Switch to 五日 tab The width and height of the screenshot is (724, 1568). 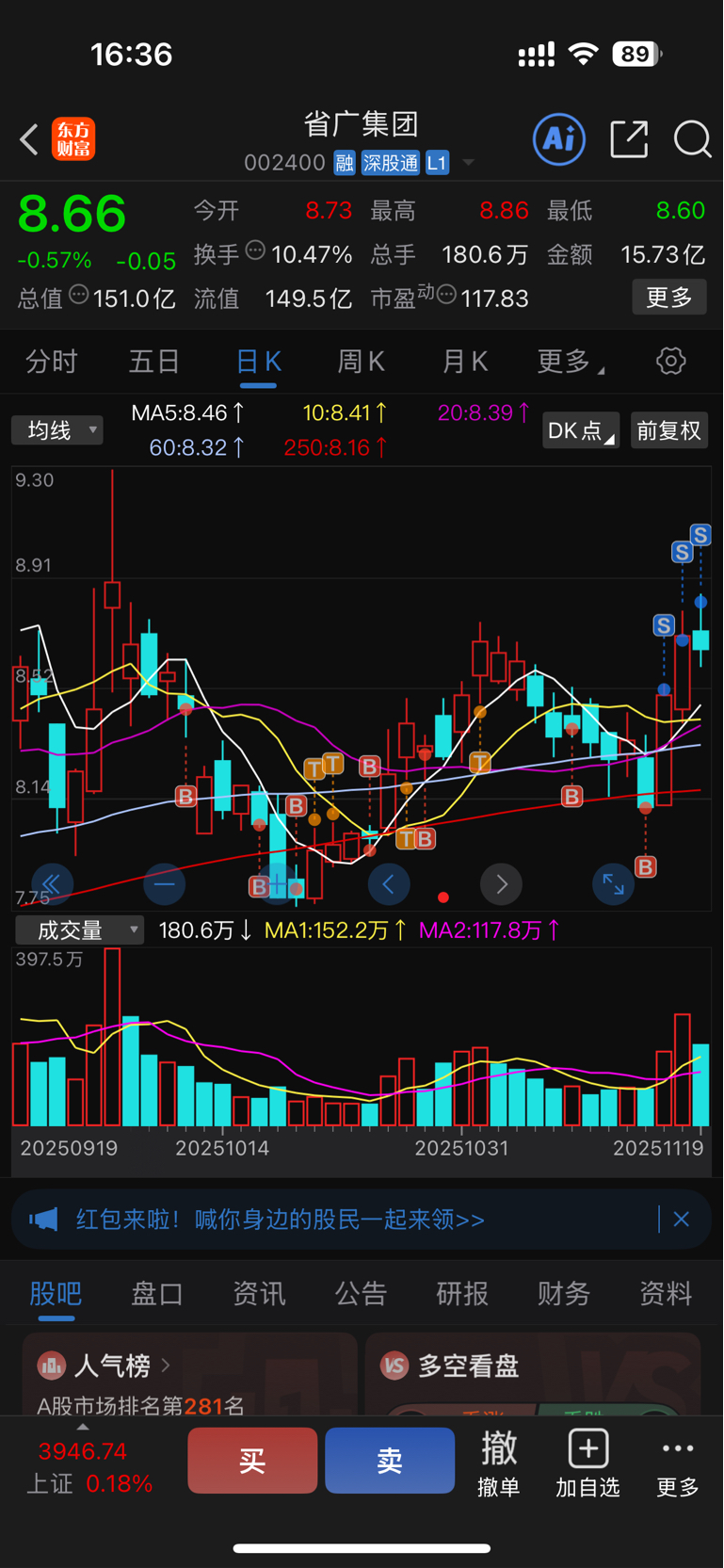(154, 361)
